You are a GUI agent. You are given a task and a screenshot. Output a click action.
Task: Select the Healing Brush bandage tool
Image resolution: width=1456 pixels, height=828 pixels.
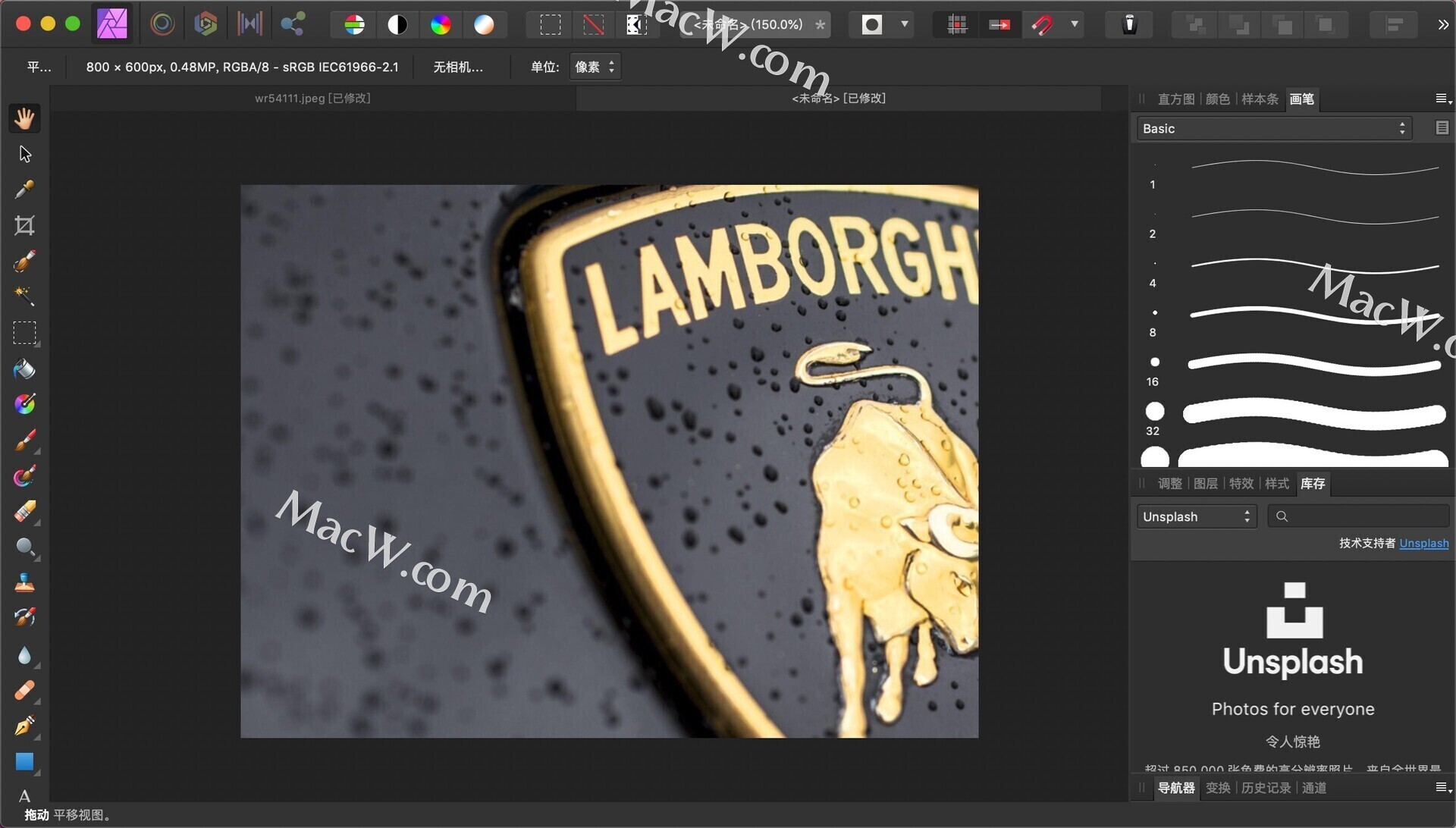coord(24,691)
